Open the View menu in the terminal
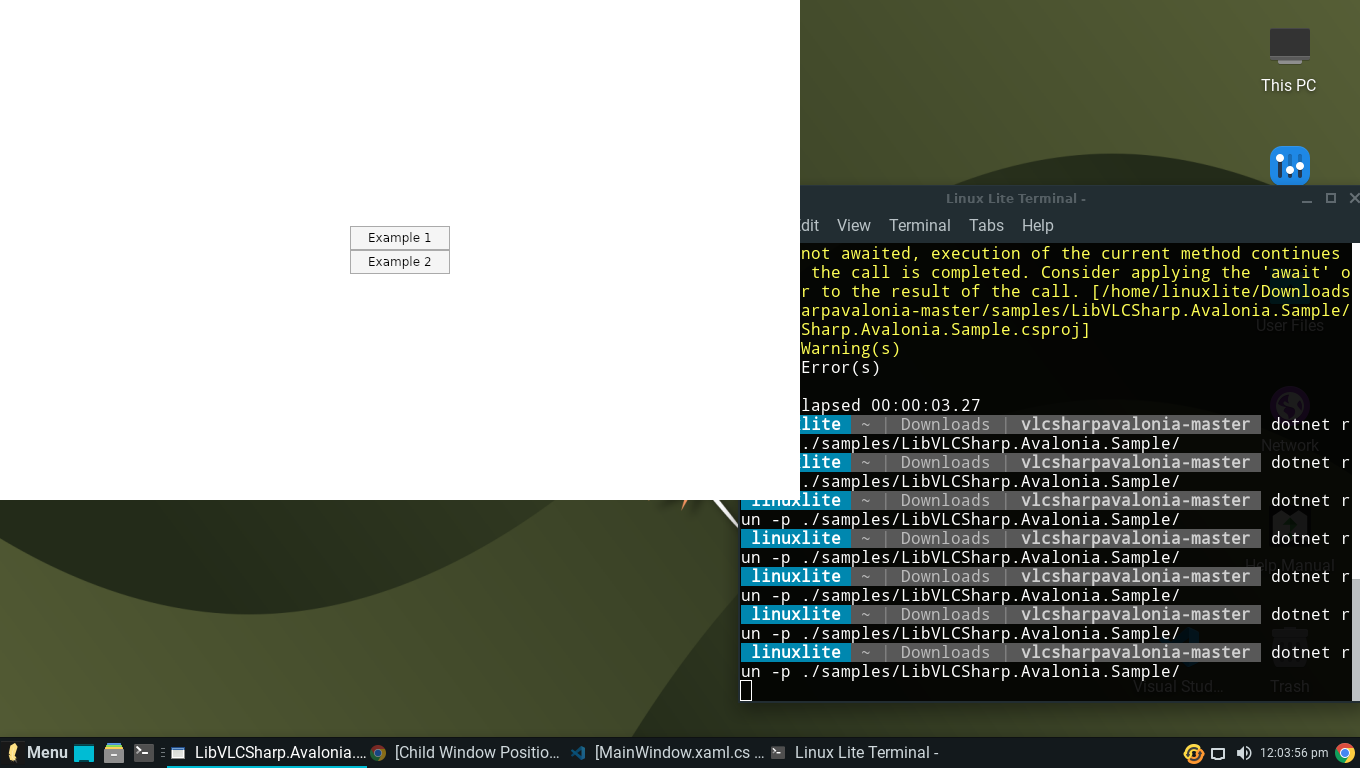This screenshot has width=1360, height=768. (x=853, y=225)
